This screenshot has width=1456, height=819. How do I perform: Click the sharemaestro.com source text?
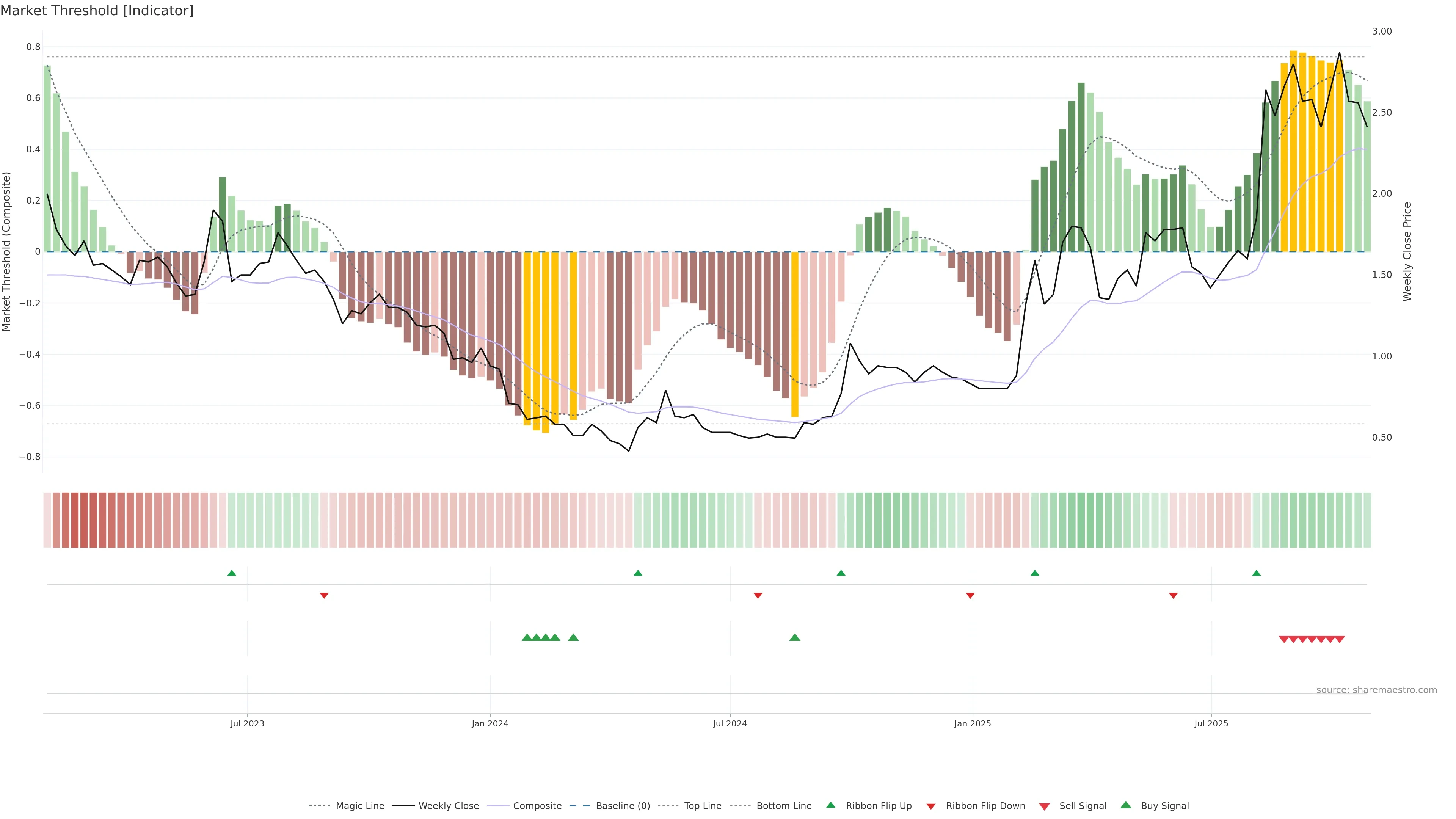point(1376,690)
